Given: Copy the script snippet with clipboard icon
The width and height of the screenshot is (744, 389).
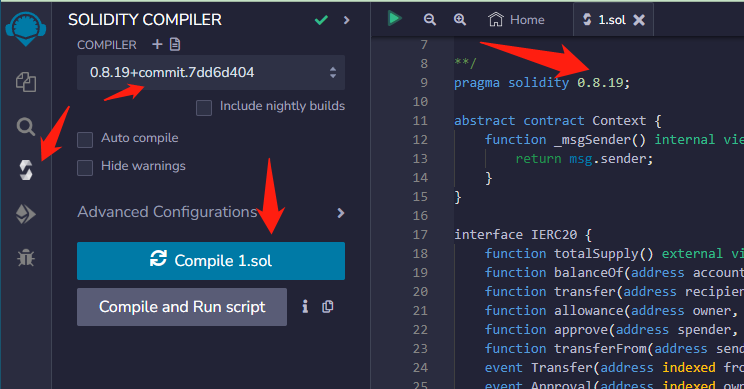Looking at the screenshot, I should tap(327, 307).
